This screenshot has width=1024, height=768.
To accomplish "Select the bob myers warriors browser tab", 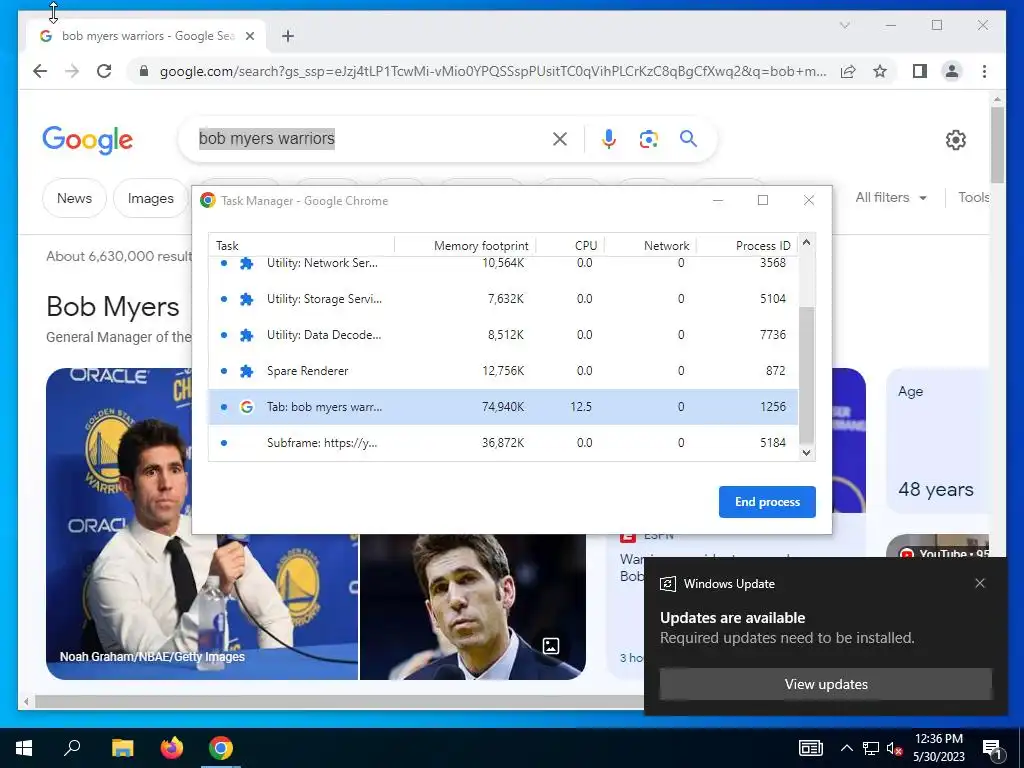I will coord(146,36).
